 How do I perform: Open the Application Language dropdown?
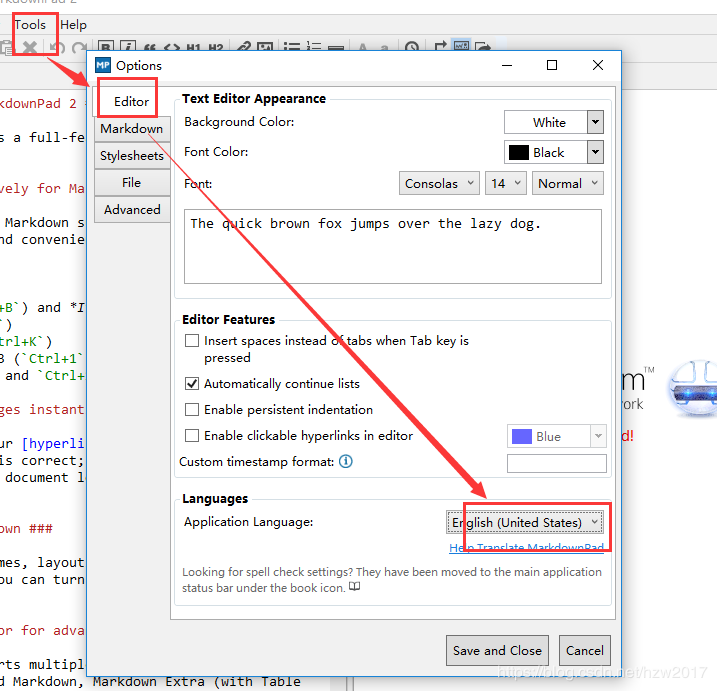(x=524, y=522)
